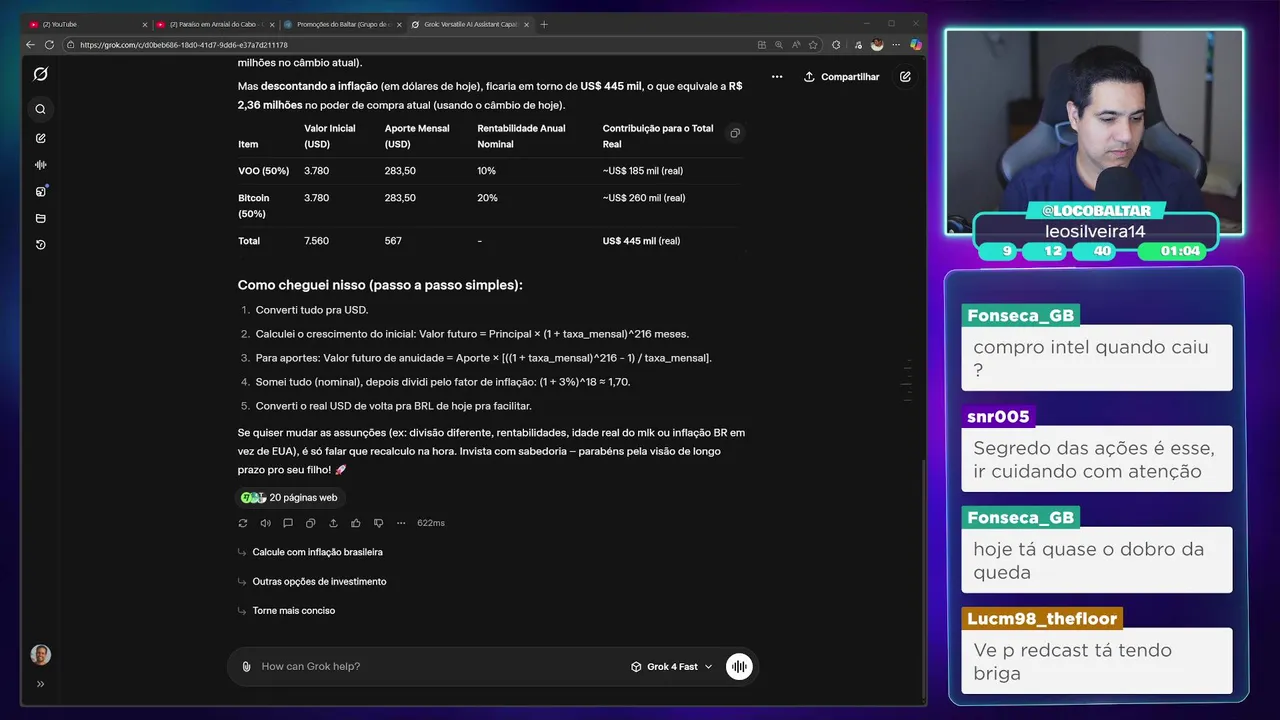Image resolution: width=1280 pixels, height=720 pixels.
Task: Click the 'Bitcoin (50%)' table cell
Action: click(x=254, y=206)
